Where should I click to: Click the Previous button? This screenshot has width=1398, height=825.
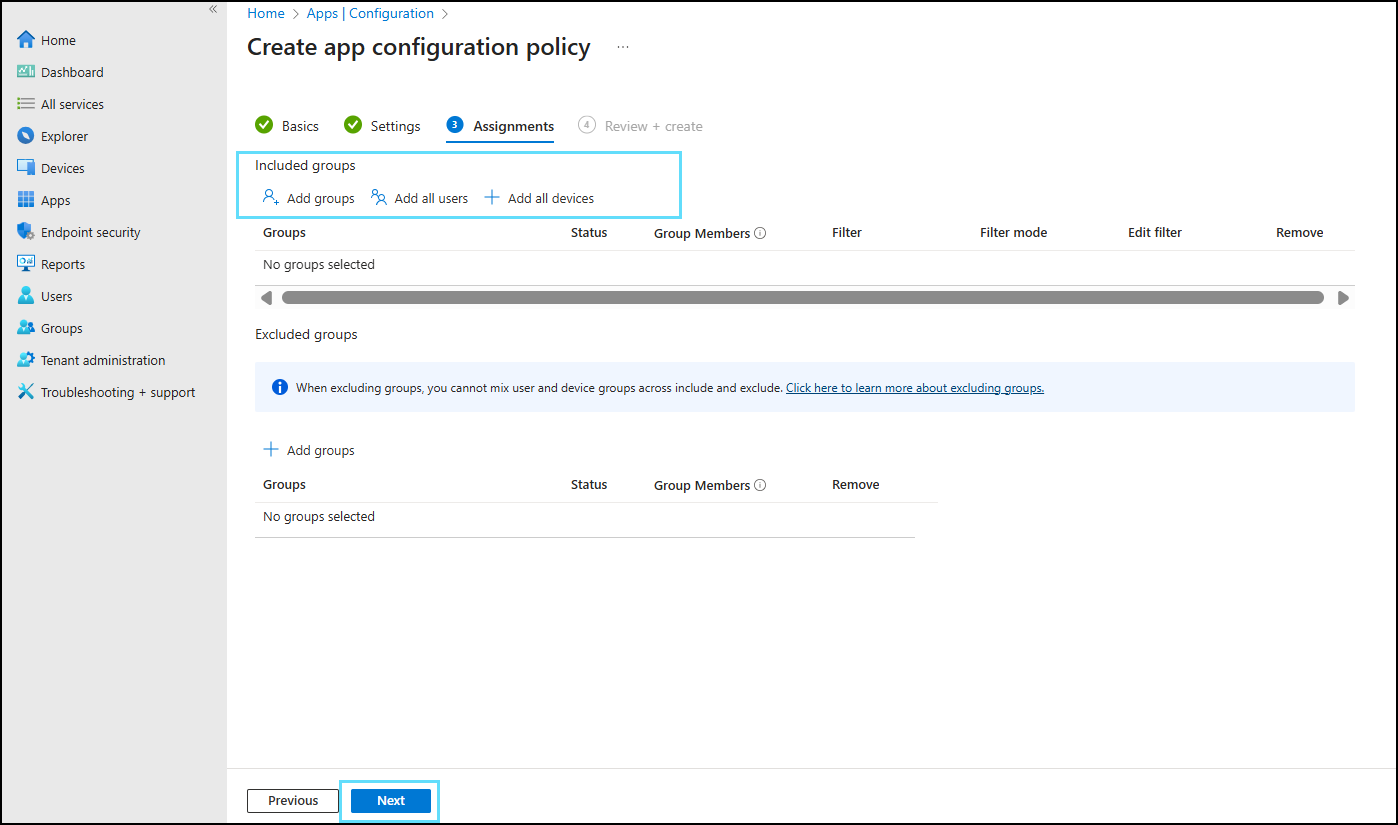[x=293, y=800]
